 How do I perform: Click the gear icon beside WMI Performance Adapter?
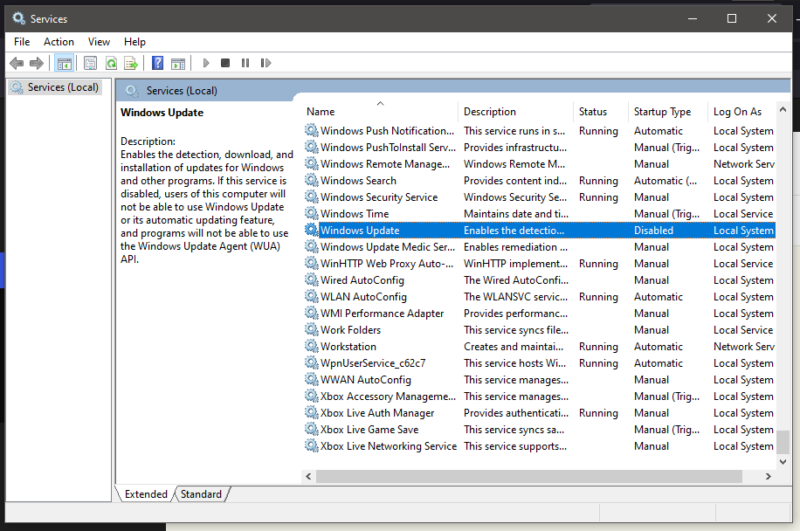click(x=311, y=313)
